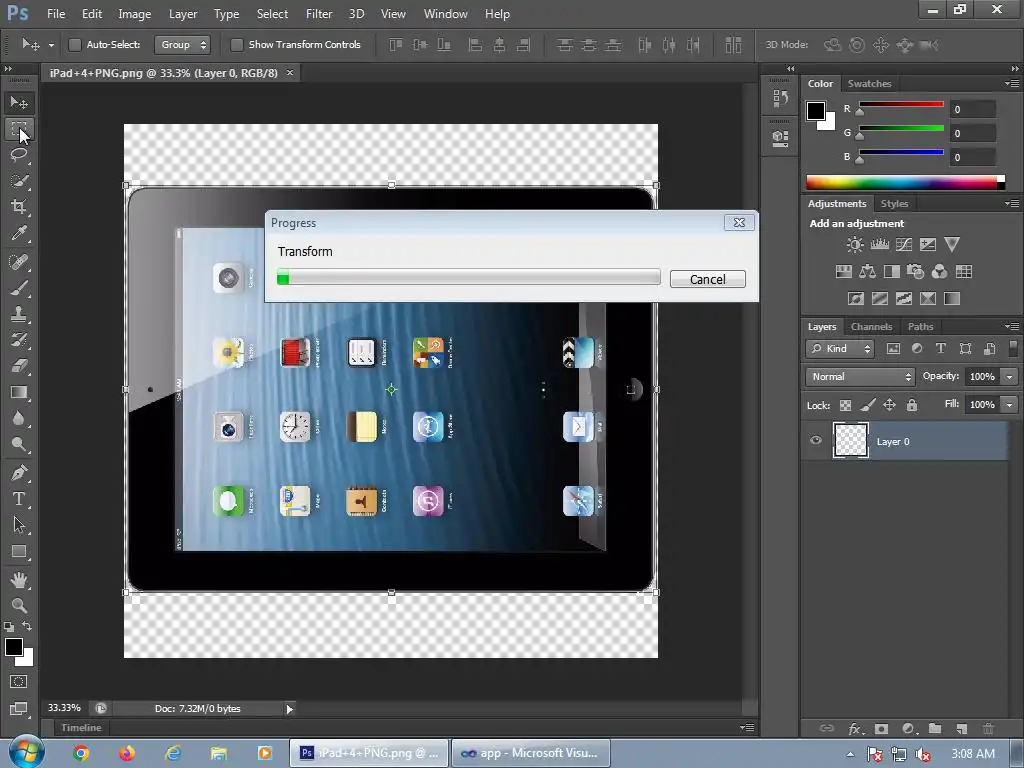This screenshot has width=1024, height=768.
Task: Toggle Lock image pixels brush icon
Action: [867, 406]
